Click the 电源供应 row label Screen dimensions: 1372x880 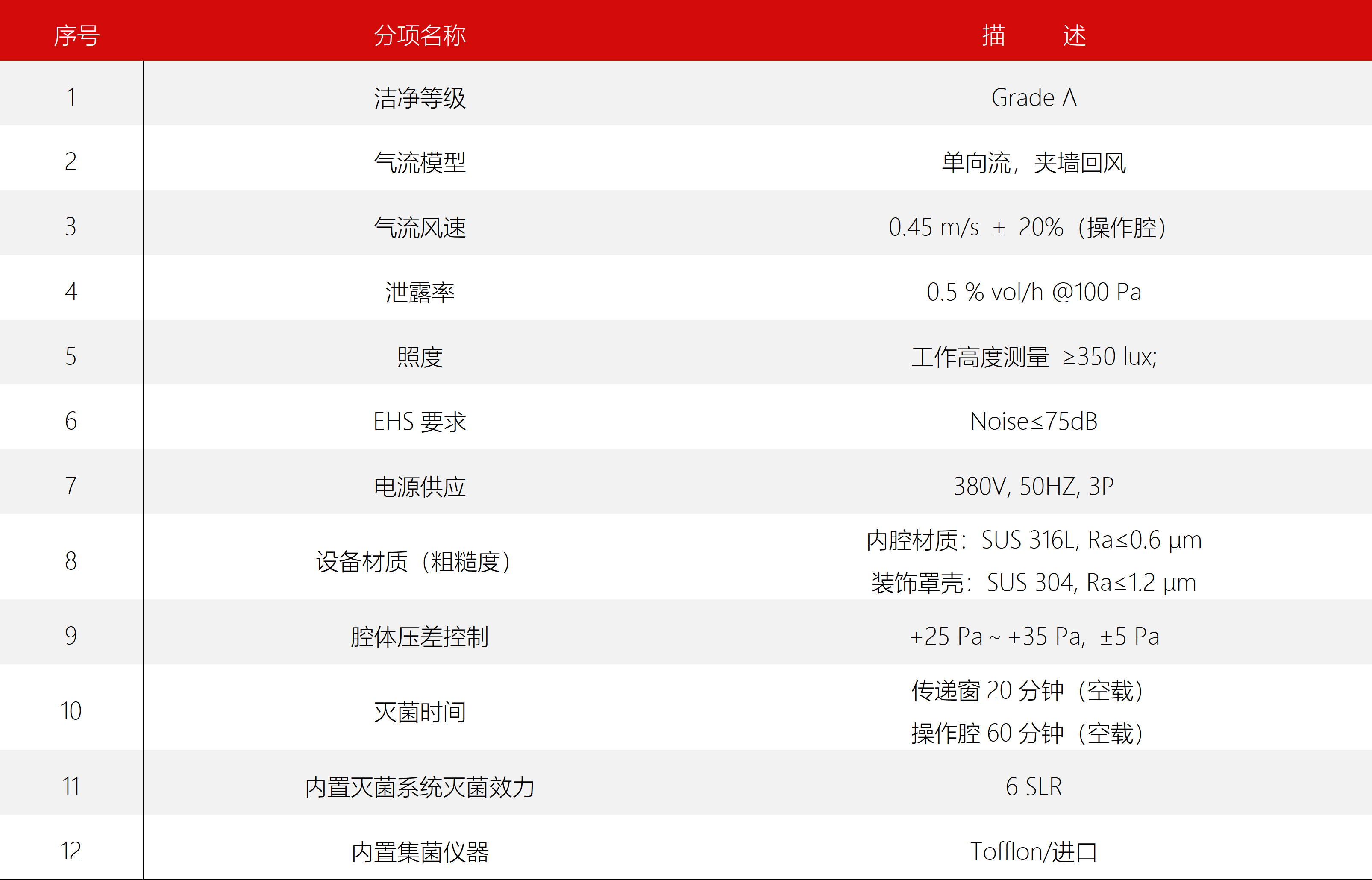(420, 486)
